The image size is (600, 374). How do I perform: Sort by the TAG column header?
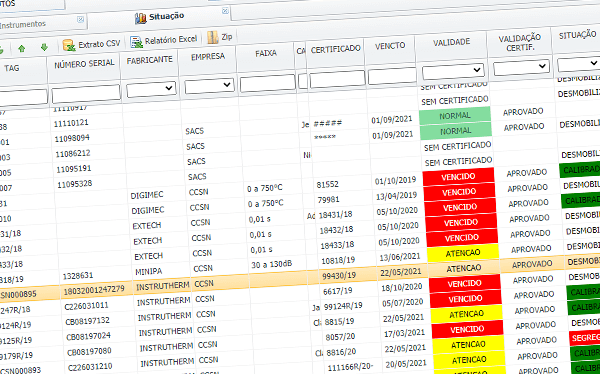tap(11, 68)
